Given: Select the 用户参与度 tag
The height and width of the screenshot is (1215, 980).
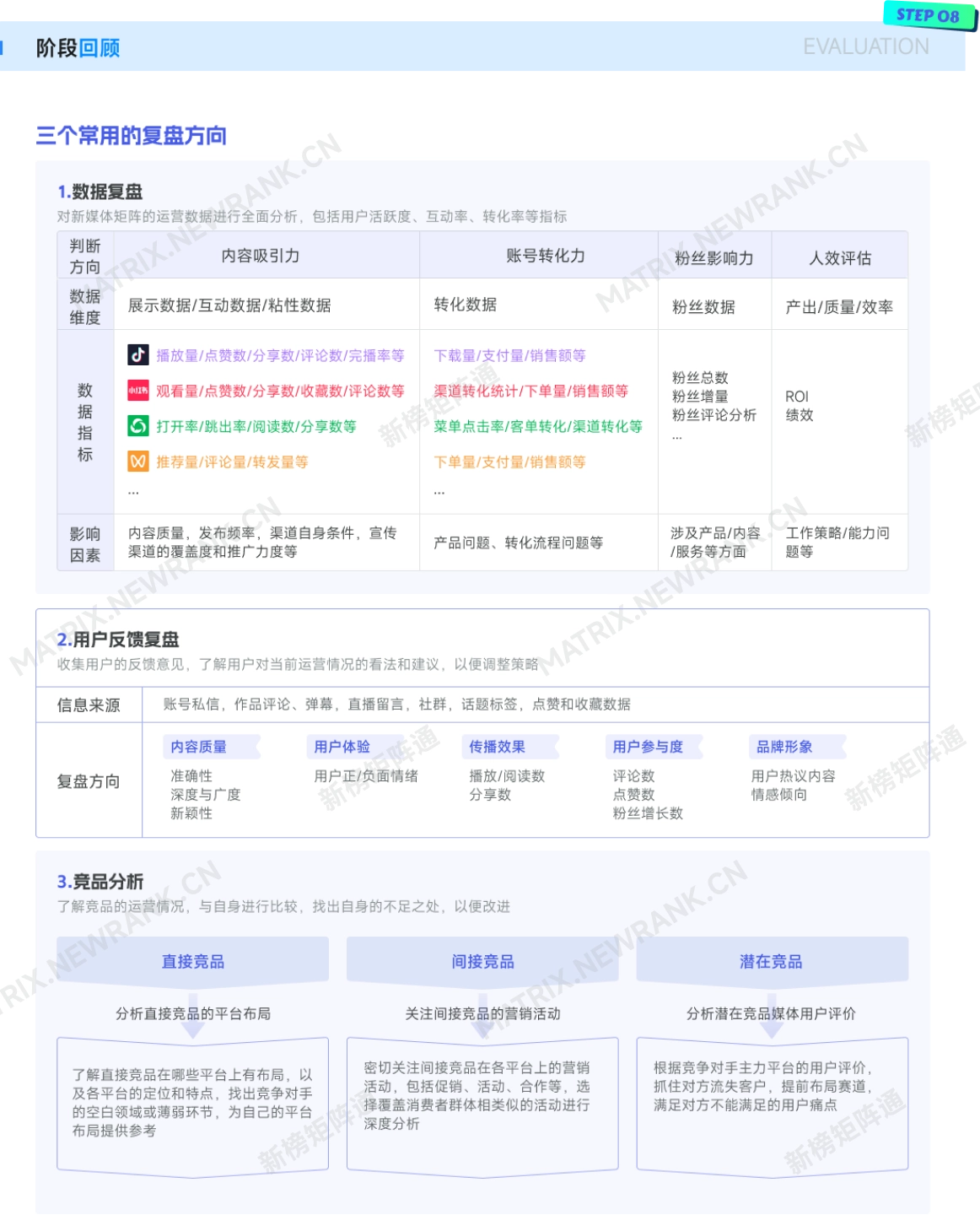Looking at the screenshot, I should 648,747.
